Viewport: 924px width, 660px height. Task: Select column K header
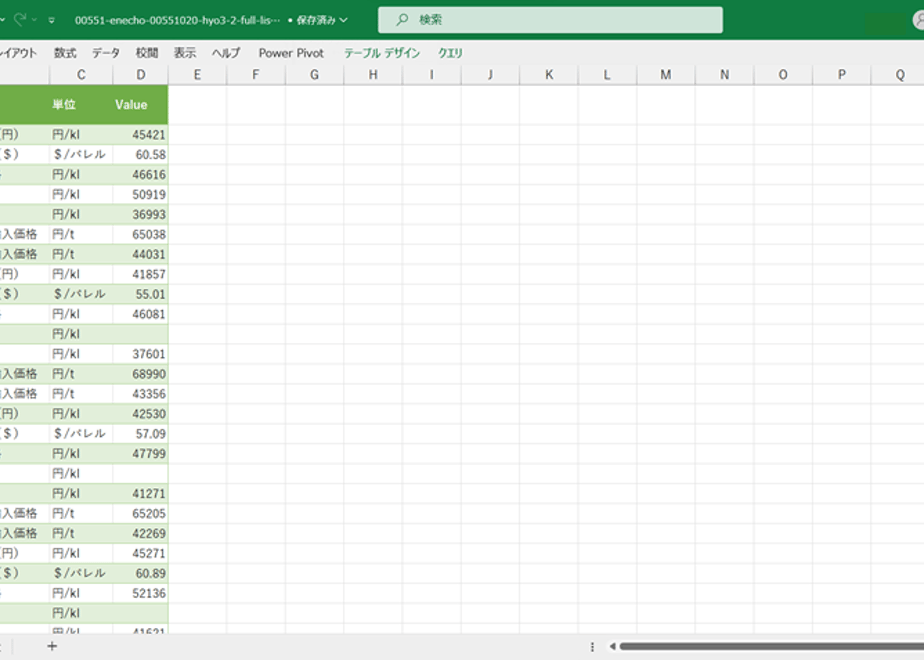click(549, 75)
